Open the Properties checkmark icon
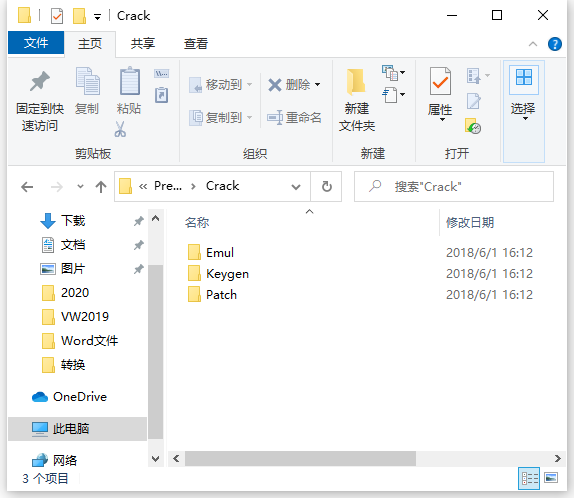This screenshot has height=498, width=574. click(x=440, y=81)
